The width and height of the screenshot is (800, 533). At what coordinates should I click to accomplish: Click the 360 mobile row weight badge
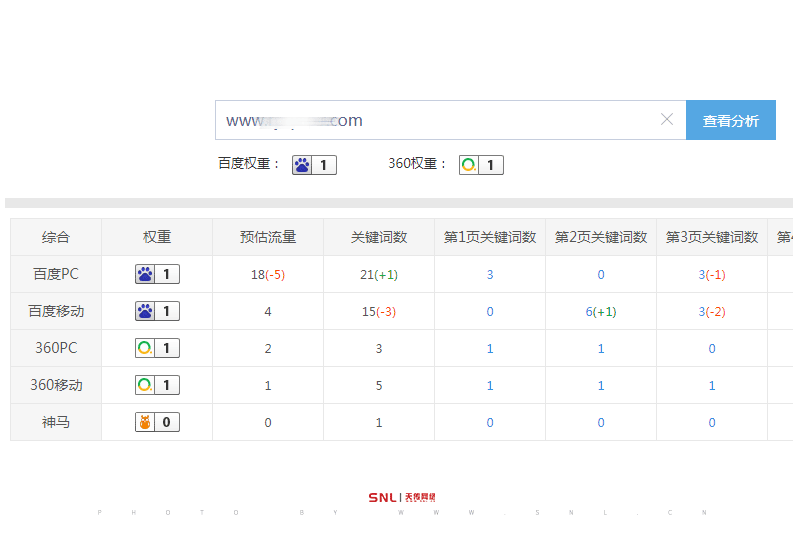pyautogui.click(x=157, y=385)
